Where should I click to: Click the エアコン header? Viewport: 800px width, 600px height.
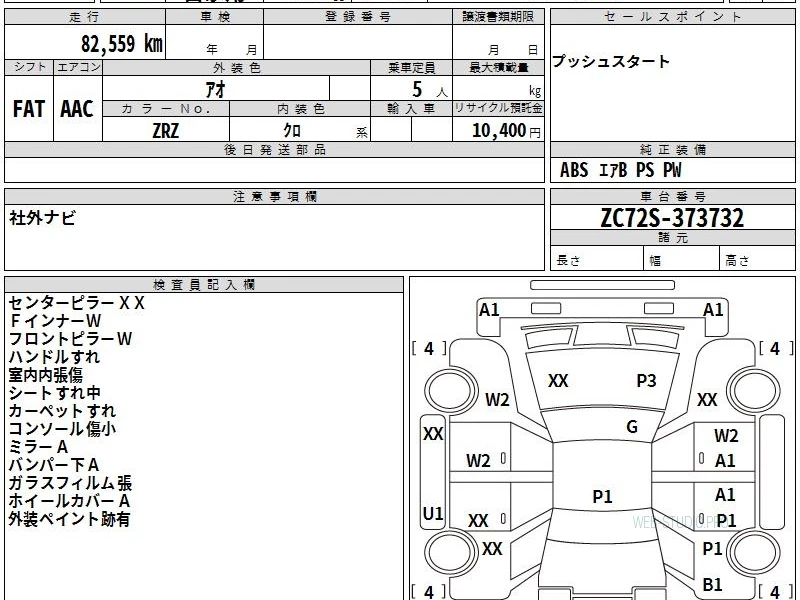pyautogui.click(x=78, y=67)
